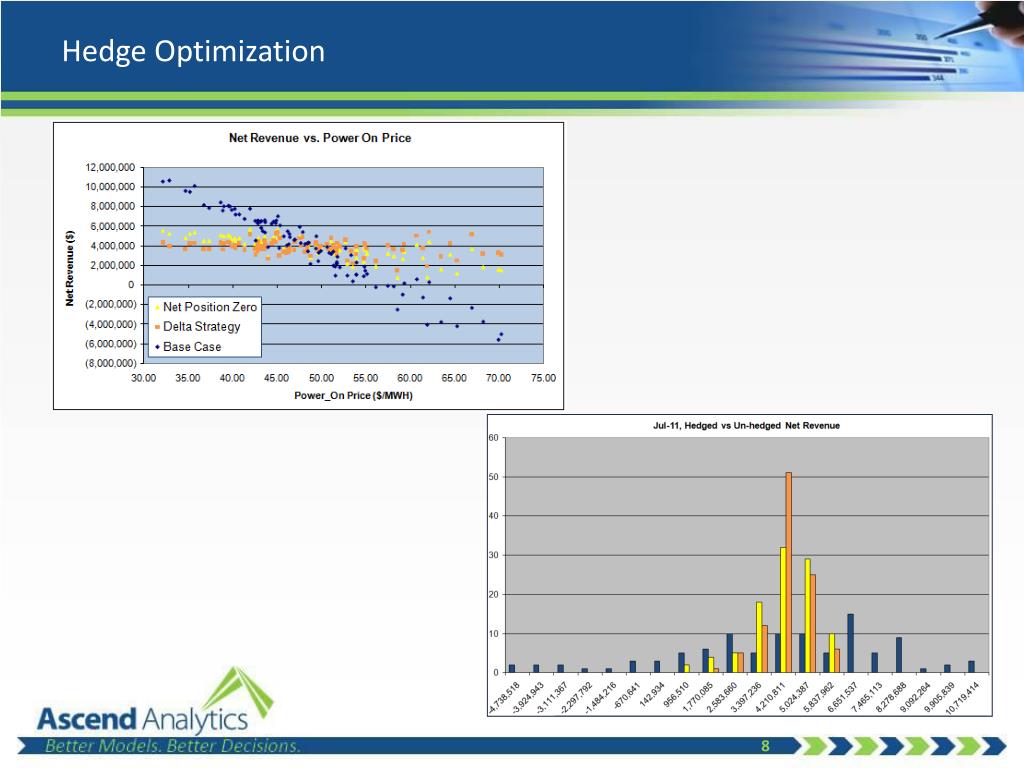
Task: Click the 75.00 x-axis label
Action: 543,378
